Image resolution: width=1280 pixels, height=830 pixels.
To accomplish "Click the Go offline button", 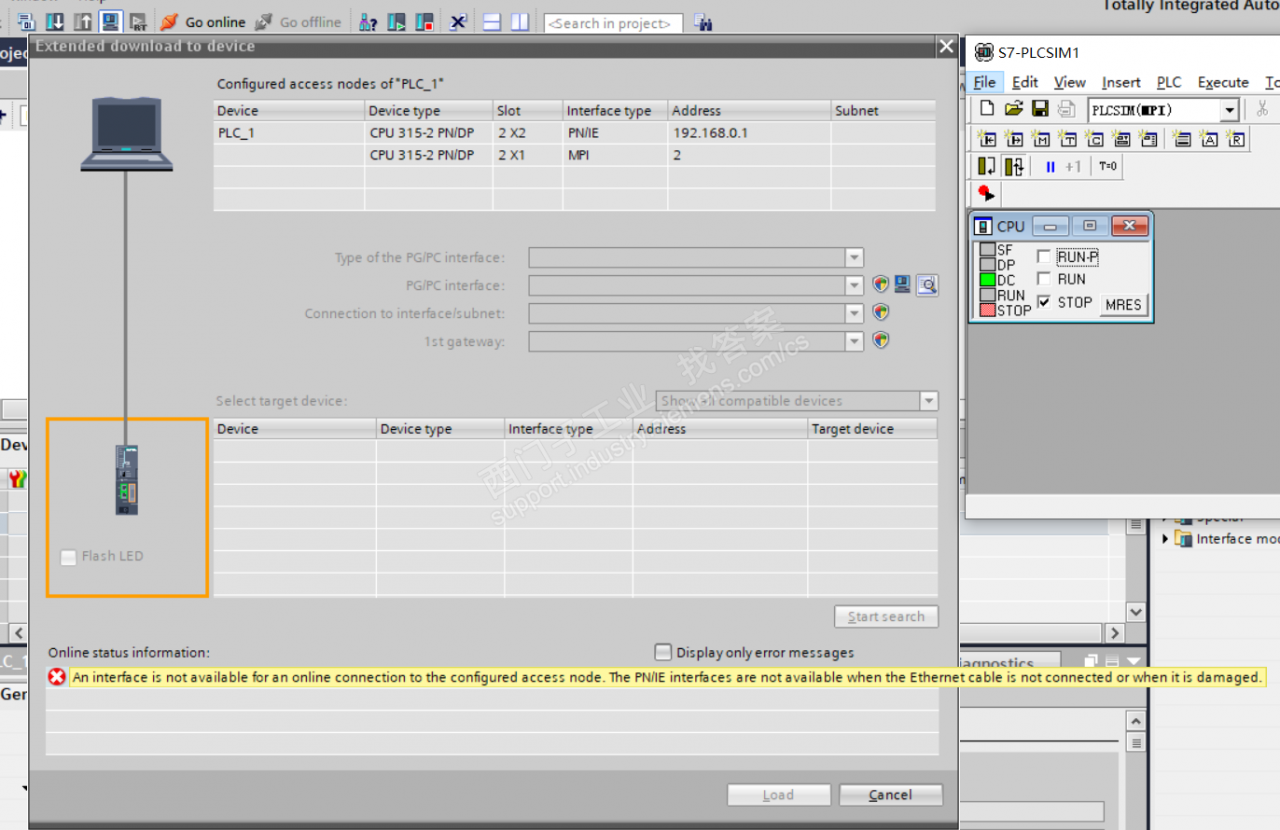I will coord(297,22).
